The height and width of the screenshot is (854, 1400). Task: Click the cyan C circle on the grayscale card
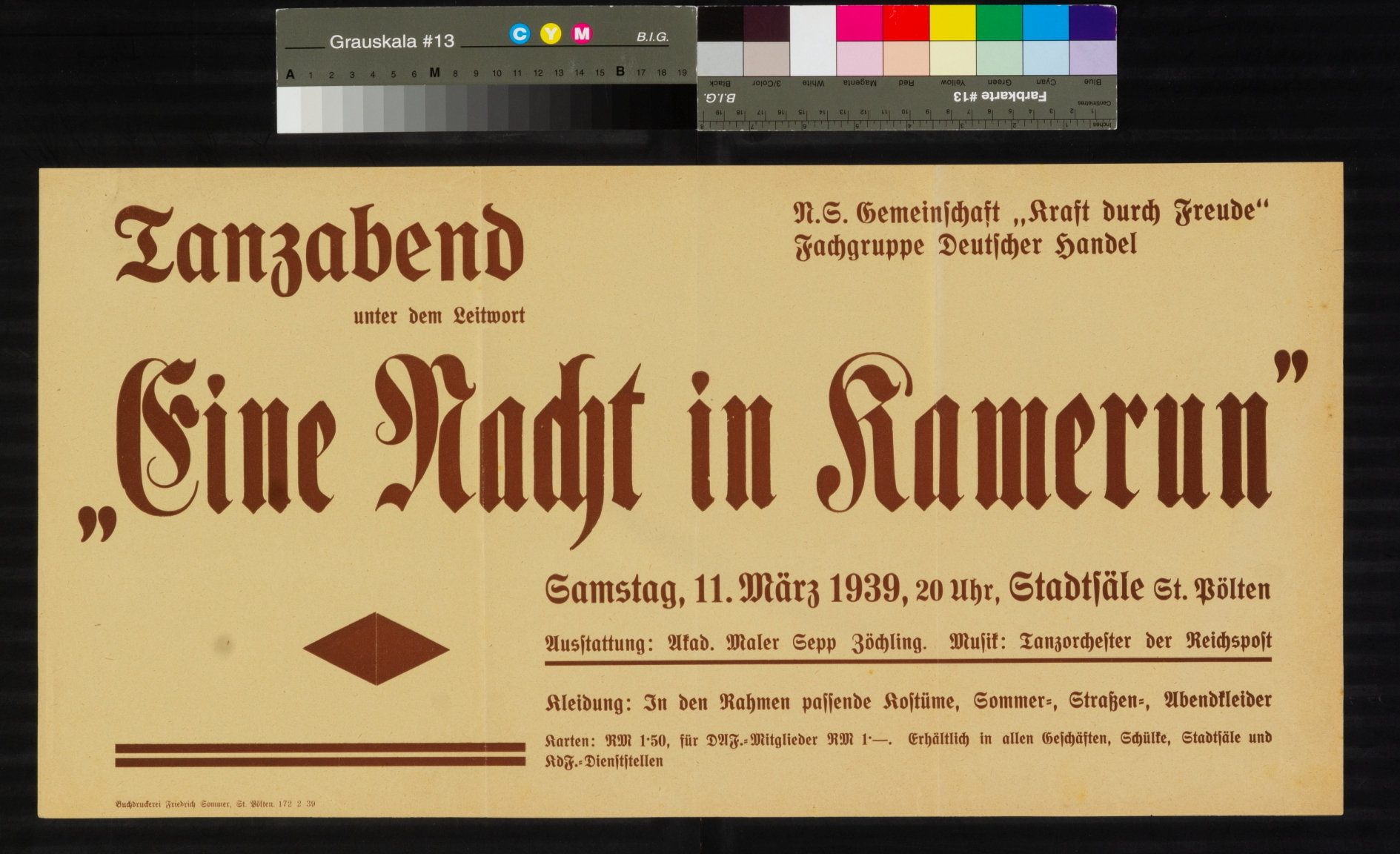pyautogui.click(x=520, y=34)
